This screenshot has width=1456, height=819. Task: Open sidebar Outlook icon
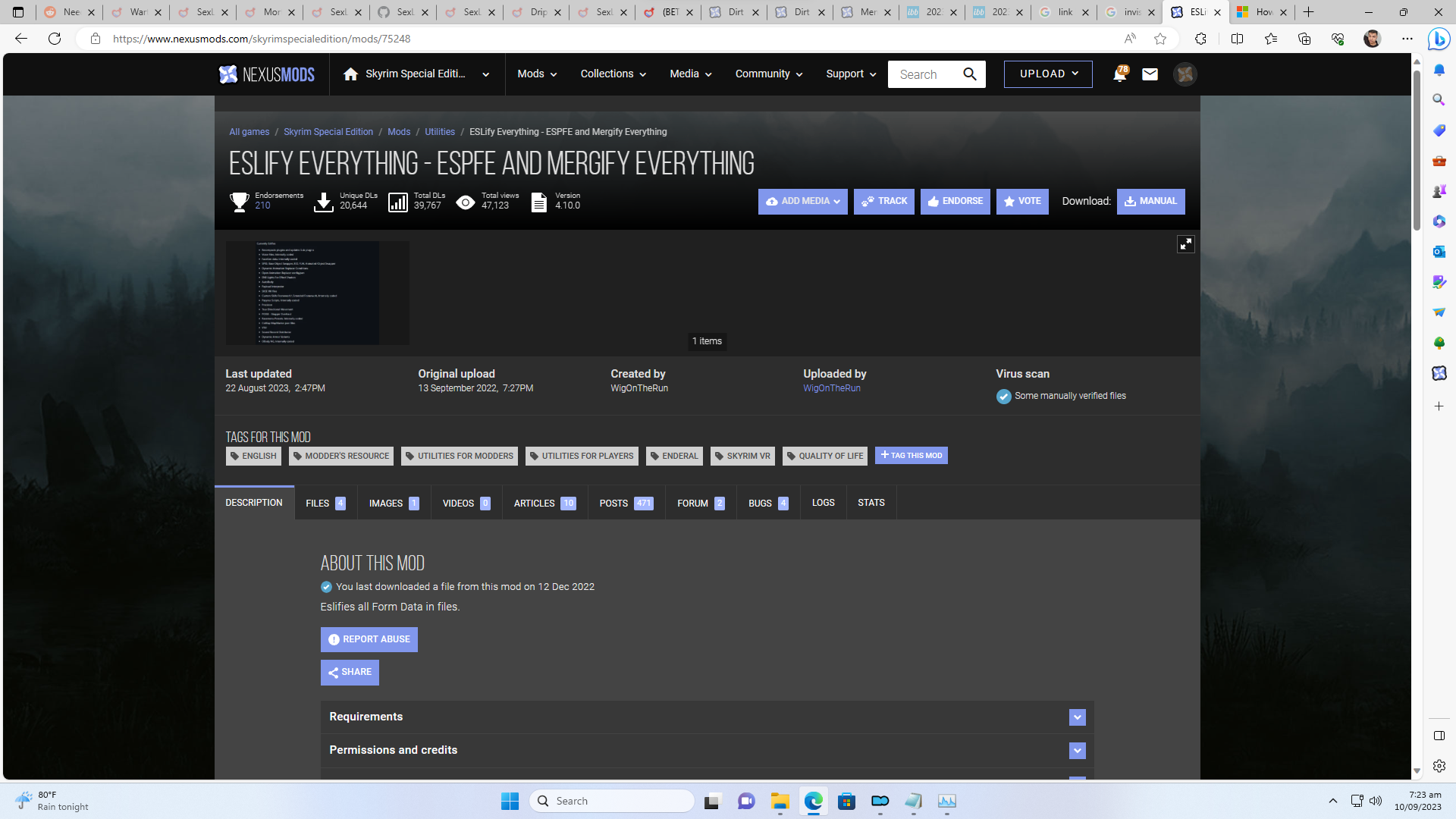[1439, 251]
